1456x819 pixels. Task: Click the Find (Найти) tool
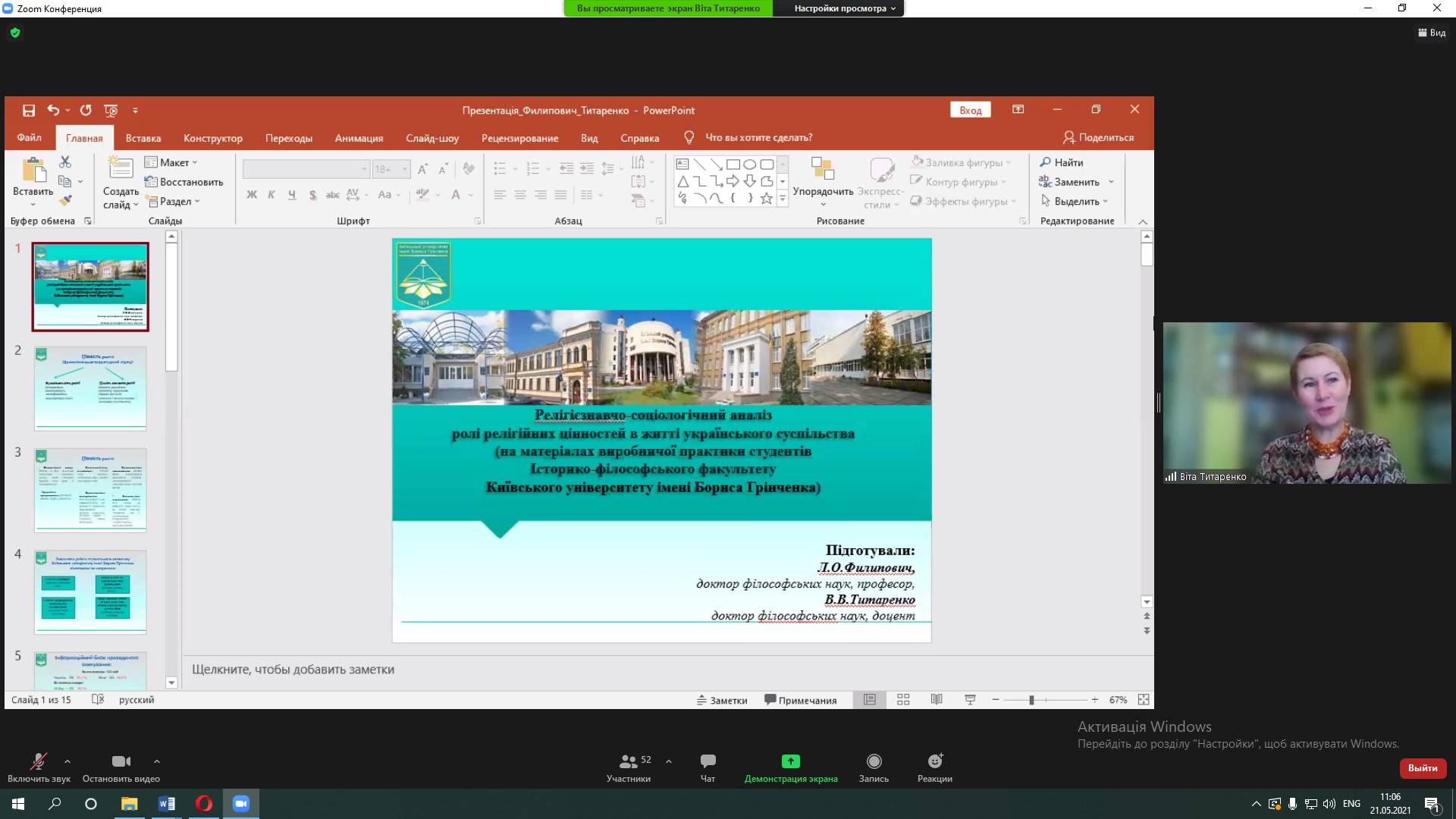pyautogui.click(x=1062, y=162)
